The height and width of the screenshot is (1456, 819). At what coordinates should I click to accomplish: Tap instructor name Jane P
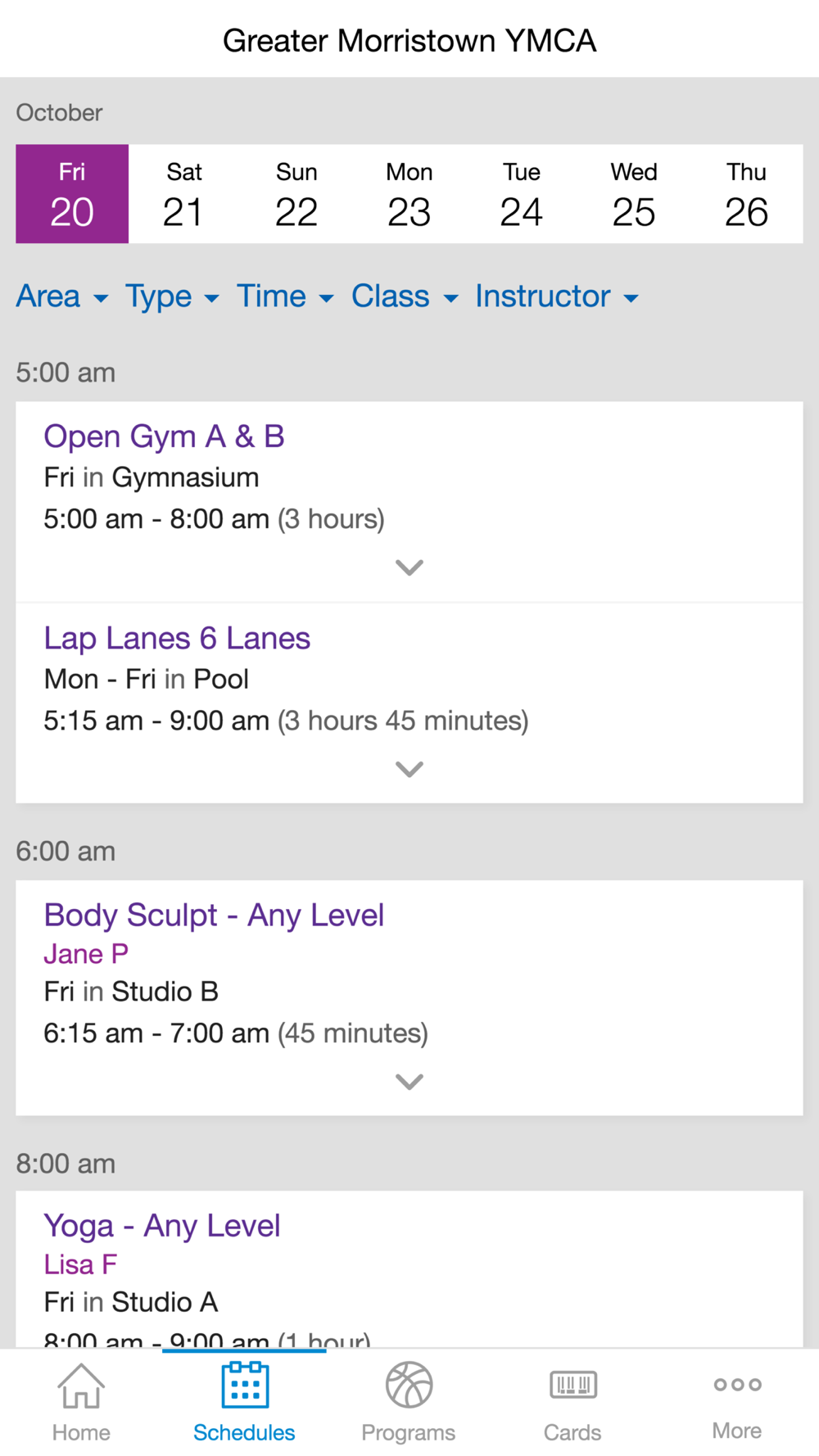pos(86,954)
